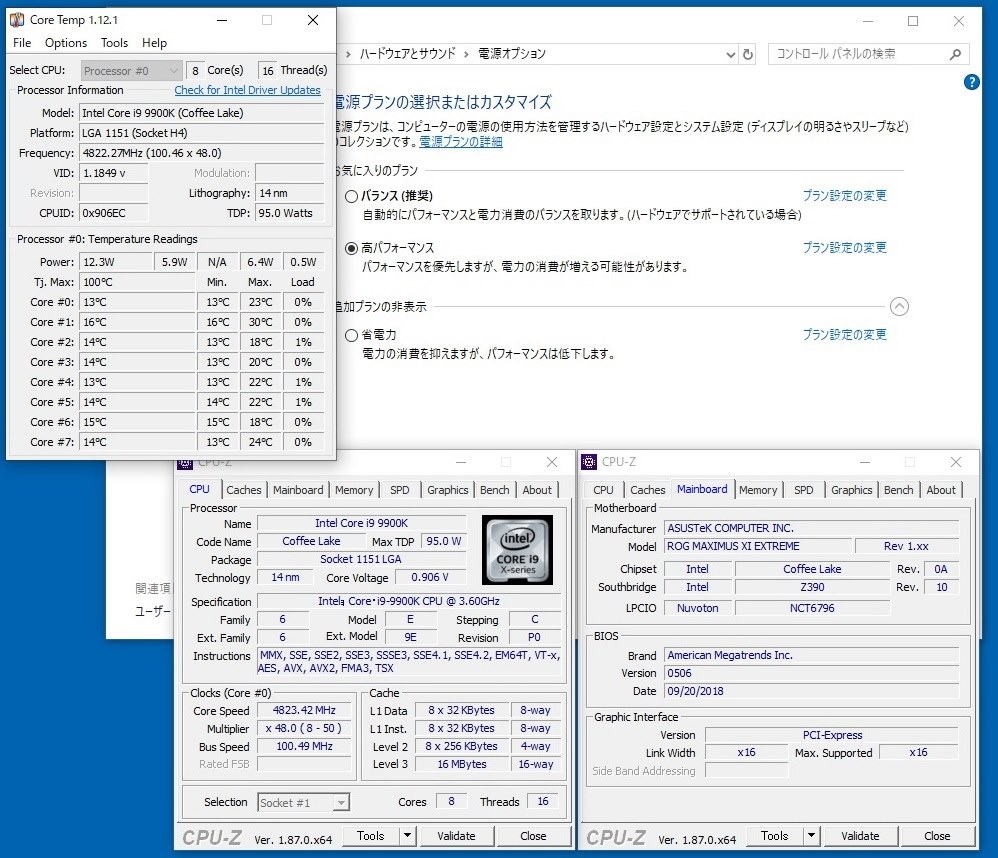
Task: Click the search magnifier in Control Panel search box
Action: pos(955,55)
